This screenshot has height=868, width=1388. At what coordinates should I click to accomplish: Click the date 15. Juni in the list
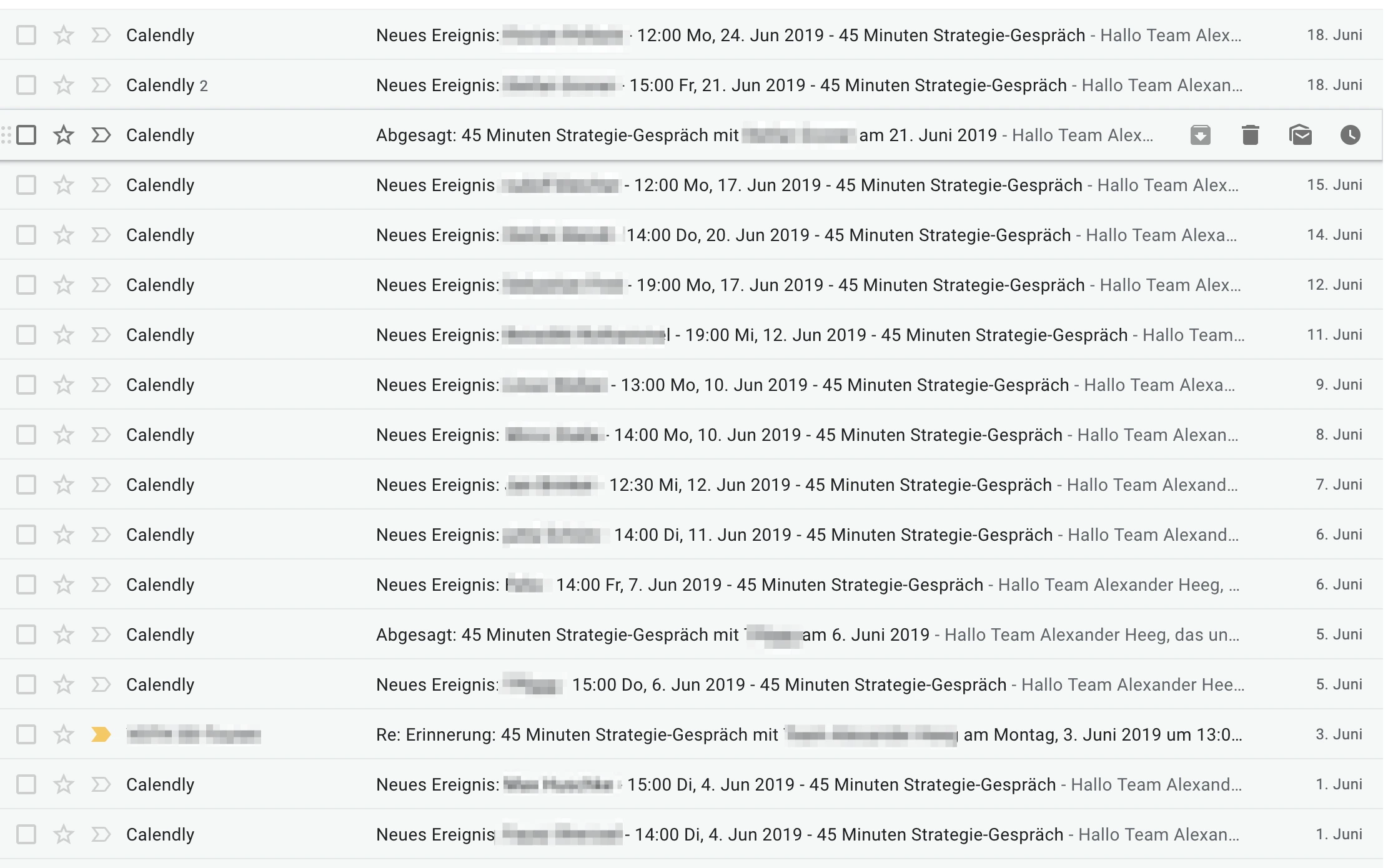pyautogui.click(x=1334, y=185)
